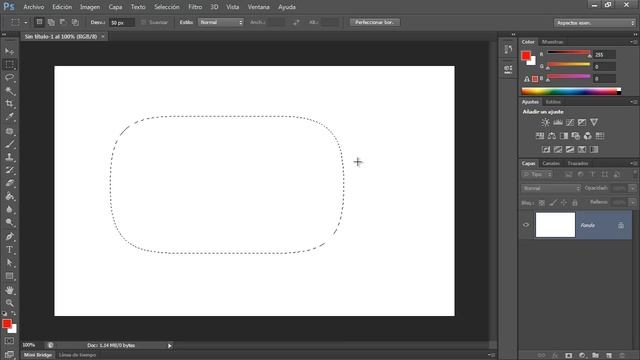Image resolution: width=640 pixels, height=360 pixels.
Task: Open the Color panel options menu
Action: click(633, 42)
